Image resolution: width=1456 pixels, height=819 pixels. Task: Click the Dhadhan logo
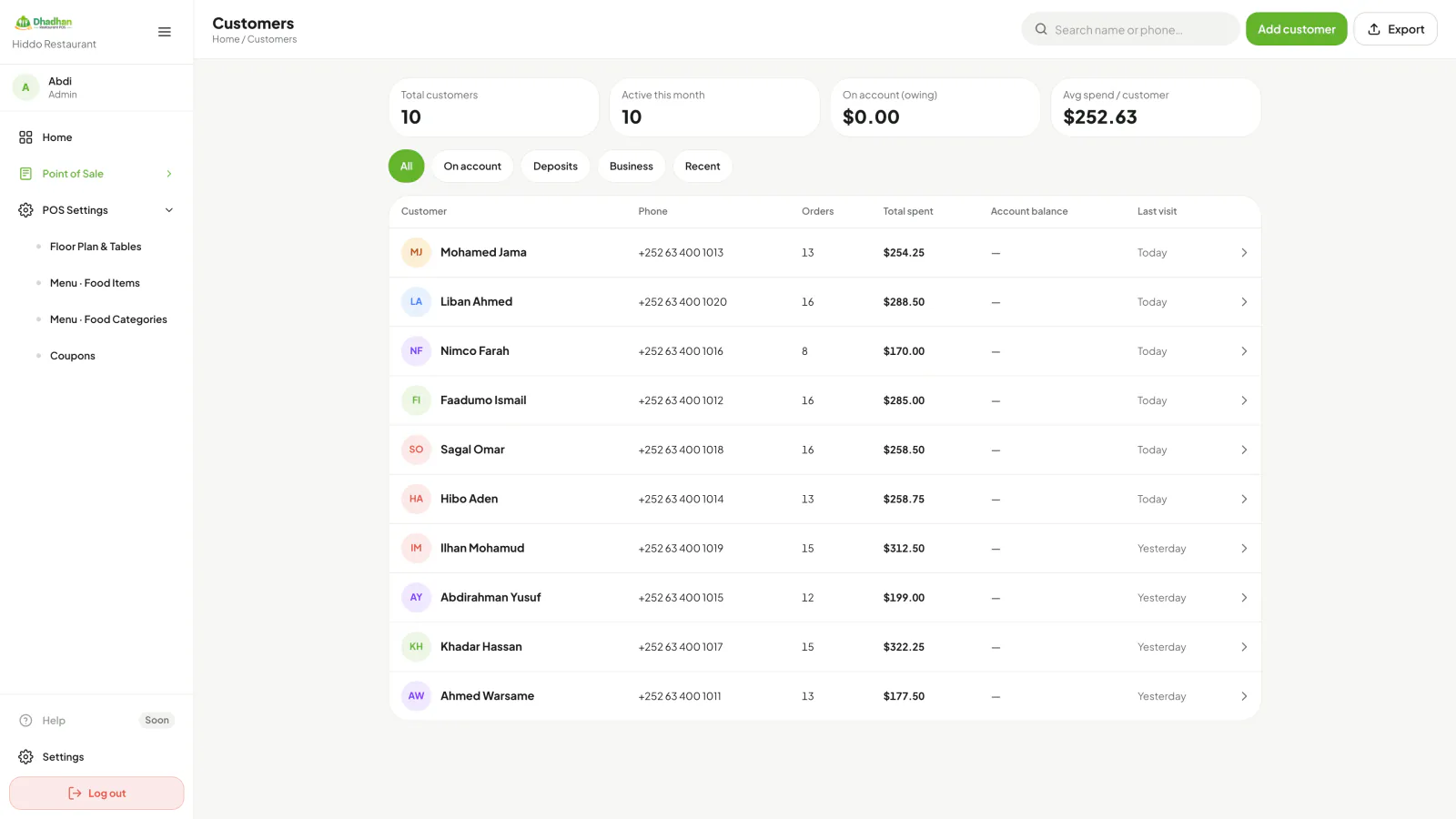tap(44, 23)
